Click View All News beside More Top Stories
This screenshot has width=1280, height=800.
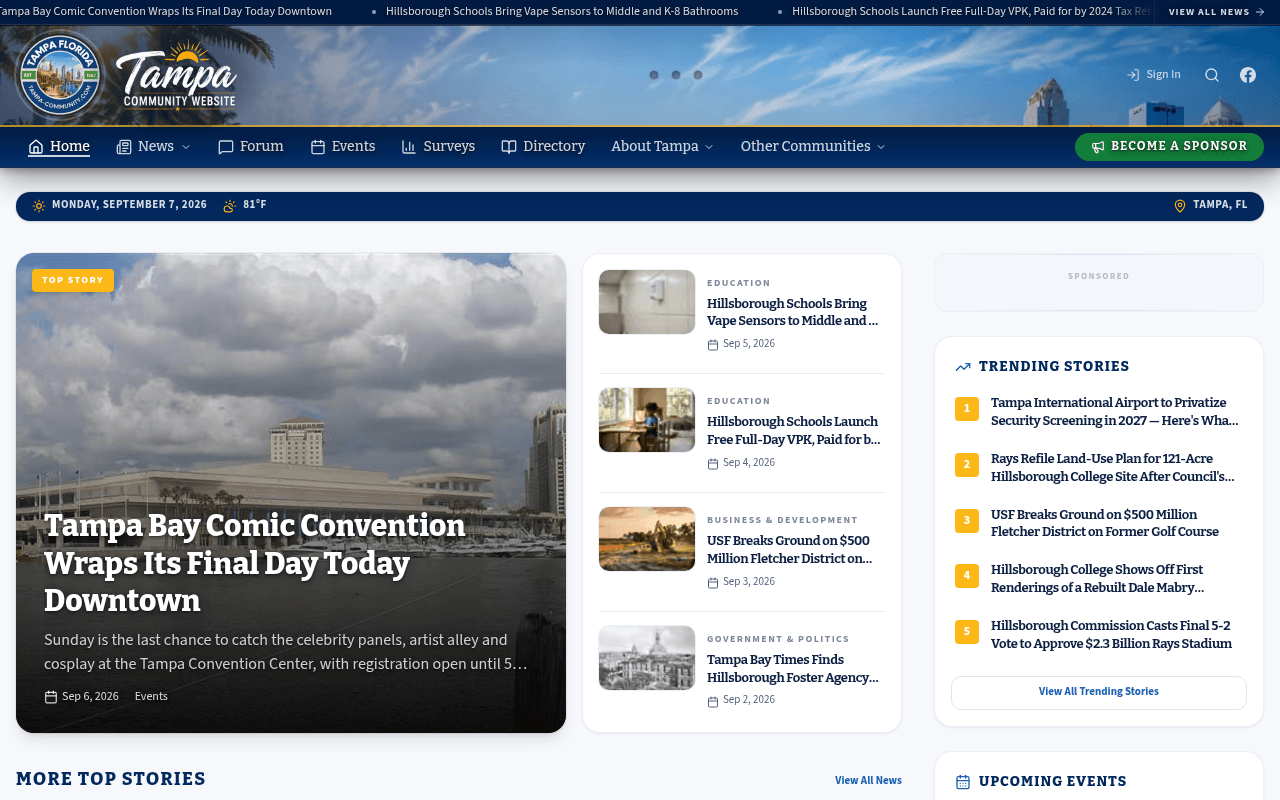(868, 781)
